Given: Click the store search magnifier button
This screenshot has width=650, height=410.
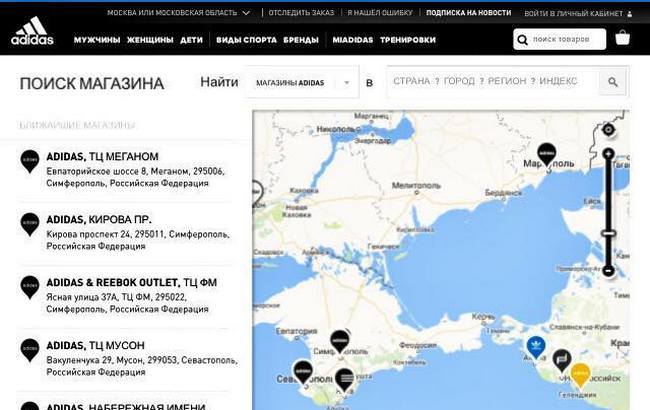Looking at the screenshot, I should [613, 82].
